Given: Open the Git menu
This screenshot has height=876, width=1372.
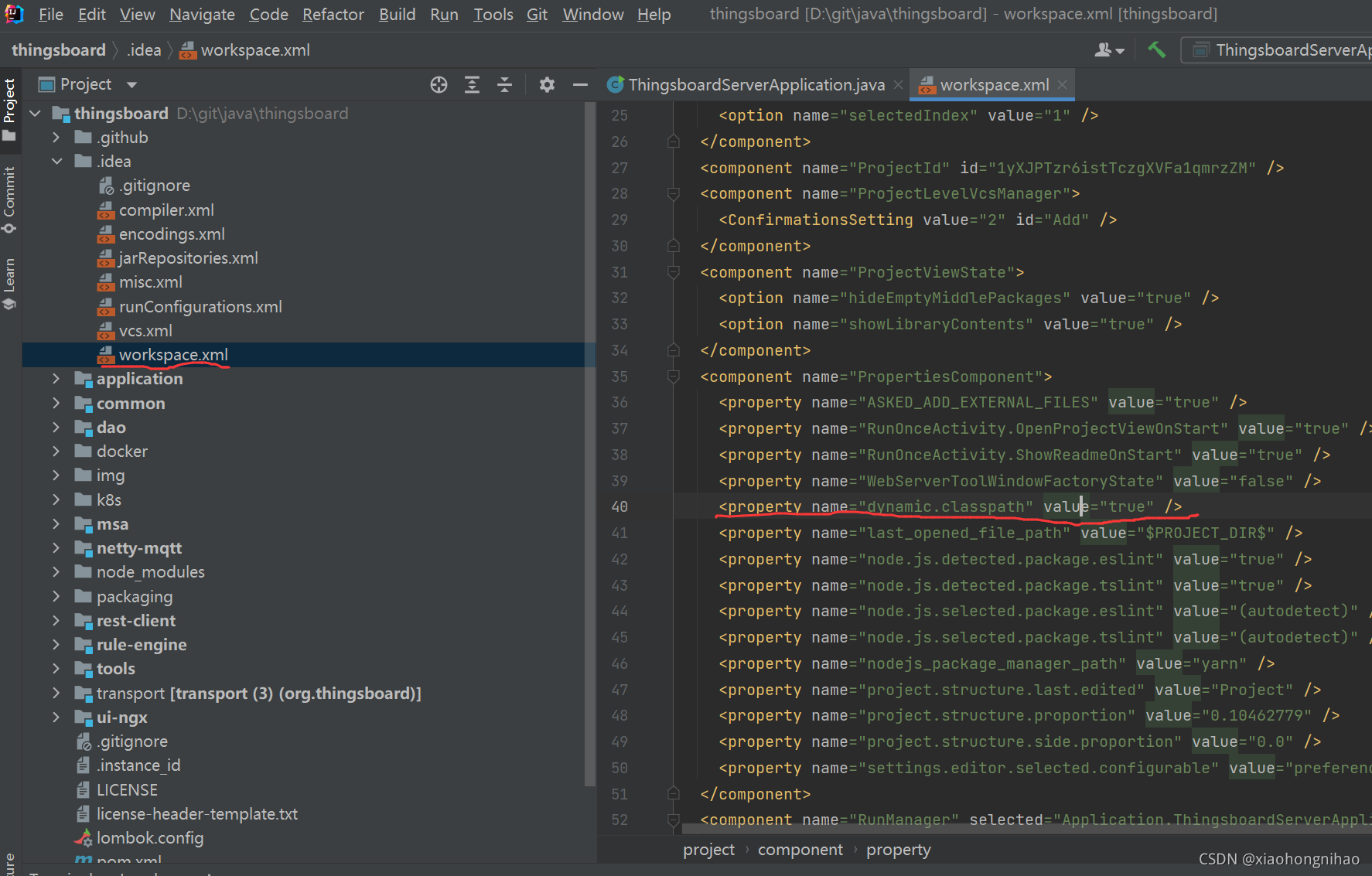Looking at the screenshot, I should point(537,15).
